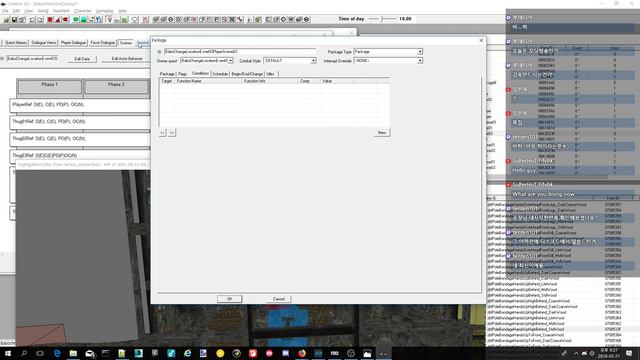
Task: Switch to the Flags tab
Action: tap(182, 74)
